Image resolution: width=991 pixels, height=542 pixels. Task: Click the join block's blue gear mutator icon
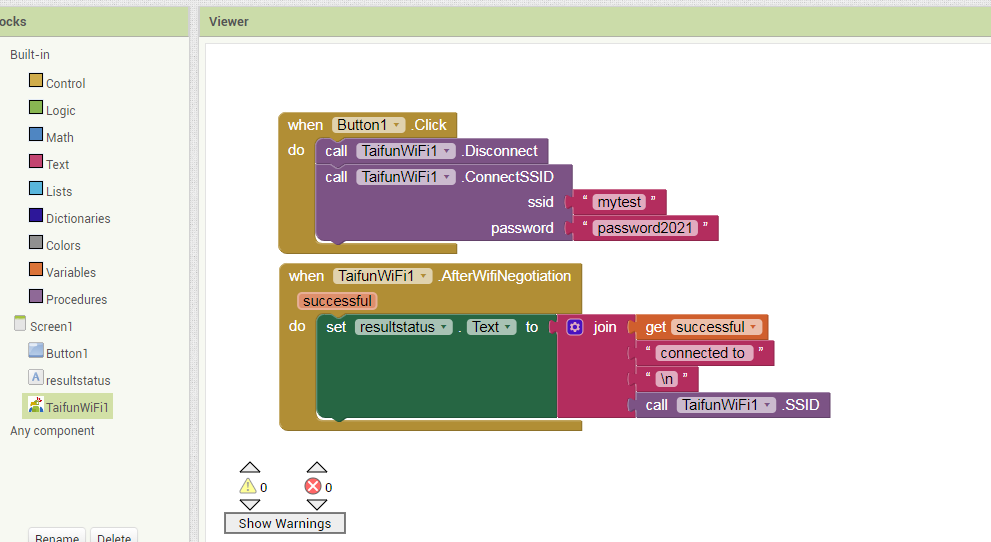(x=575, y=327)
